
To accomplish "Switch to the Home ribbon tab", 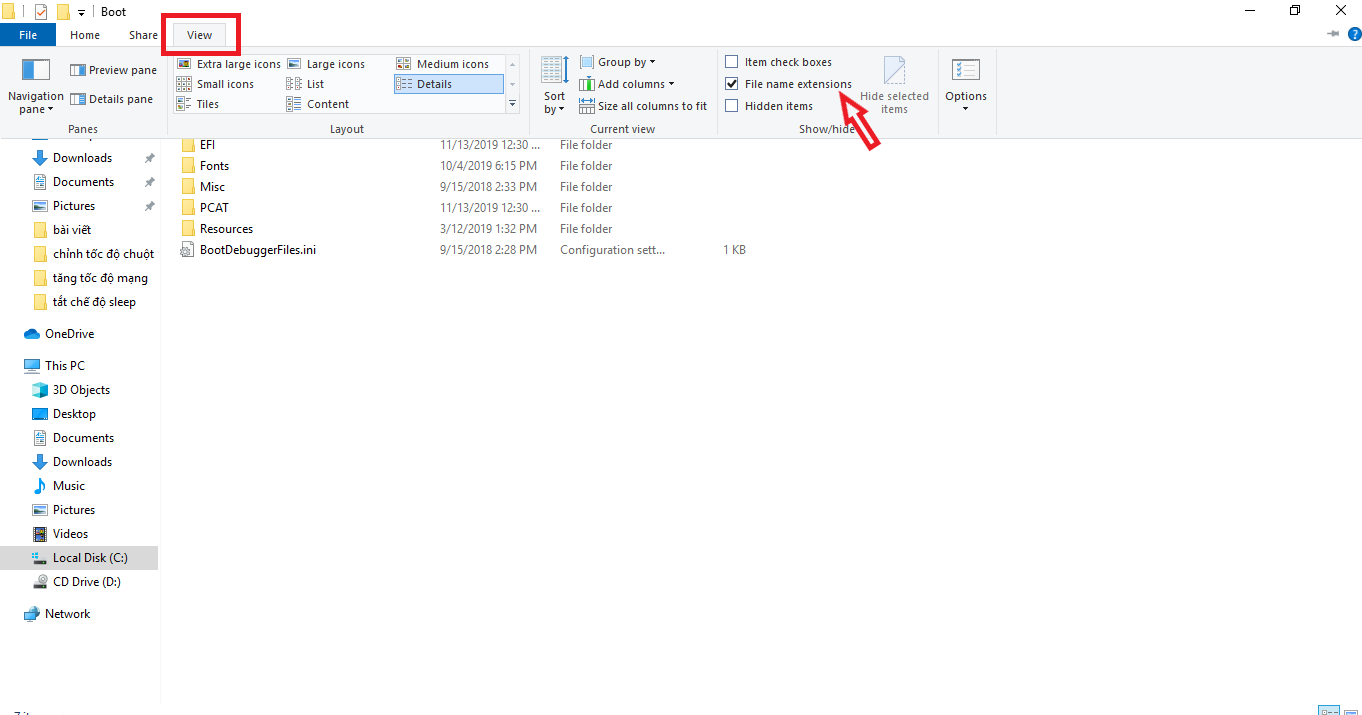I will pyautogui.click(x=85, y=35).
